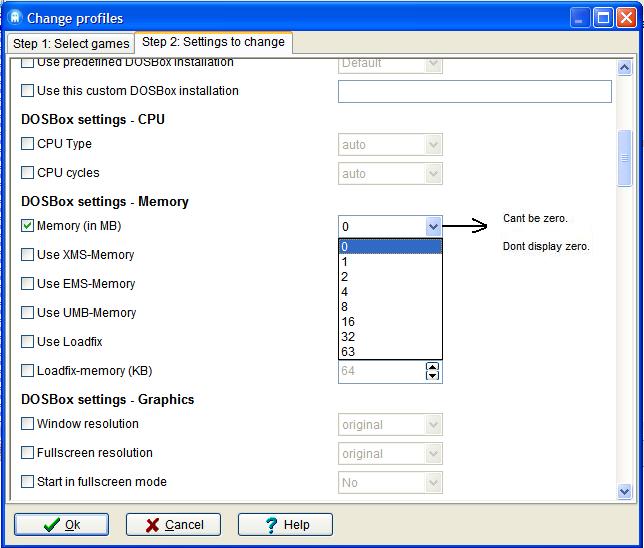Click the vertical scrollbar thumb

click(x=625, y=157)
